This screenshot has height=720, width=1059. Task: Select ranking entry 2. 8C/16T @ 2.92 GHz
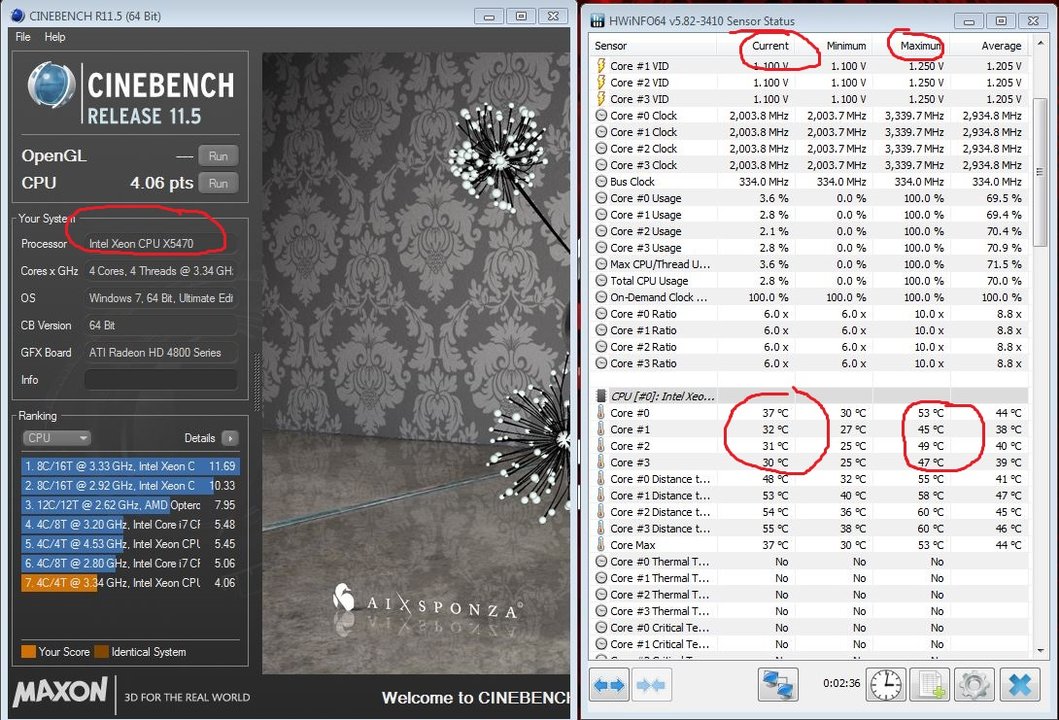(x=130, y=486)
